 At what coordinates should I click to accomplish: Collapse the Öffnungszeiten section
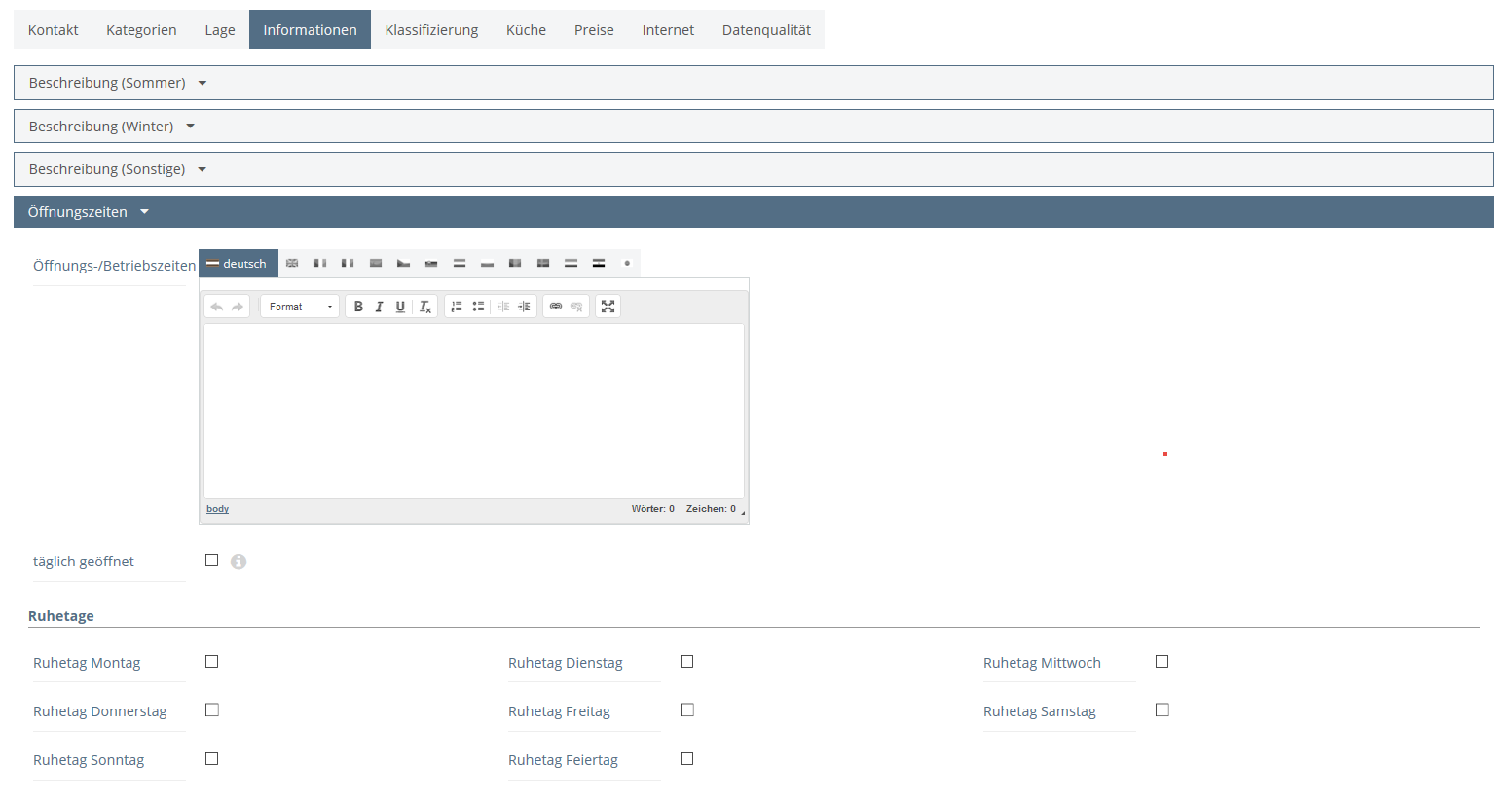click(x=753, y=212)
